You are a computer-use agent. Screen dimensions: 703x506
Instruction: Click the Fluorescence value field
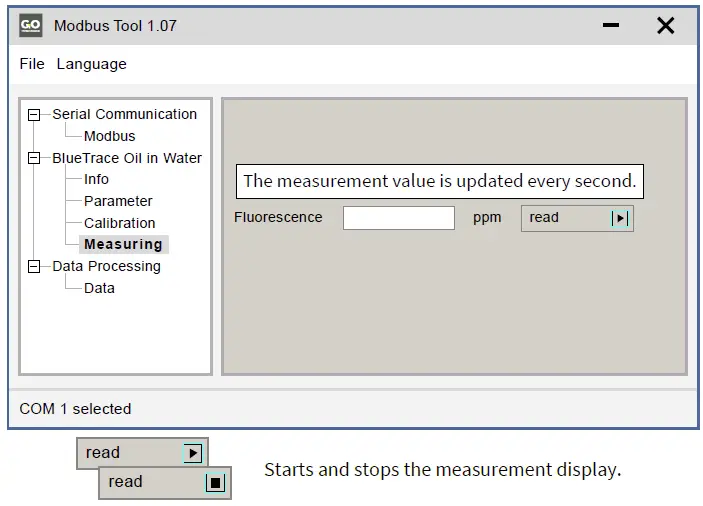399,218
